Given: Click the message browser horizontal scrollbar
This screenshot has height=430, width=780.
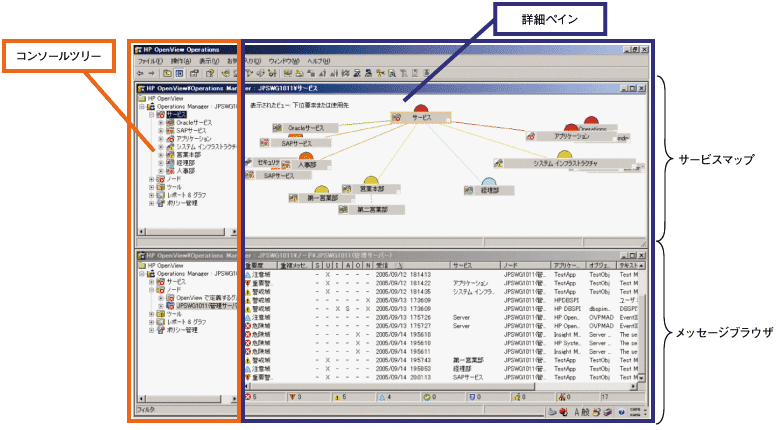Looking at the screenshot, I should pos(440,386).
